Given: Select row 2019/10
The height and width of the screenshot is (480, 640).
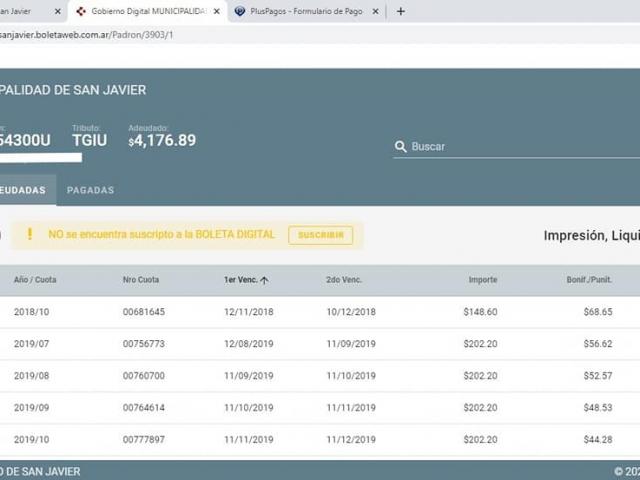Looking at the screenshot, I should (320, 440).
